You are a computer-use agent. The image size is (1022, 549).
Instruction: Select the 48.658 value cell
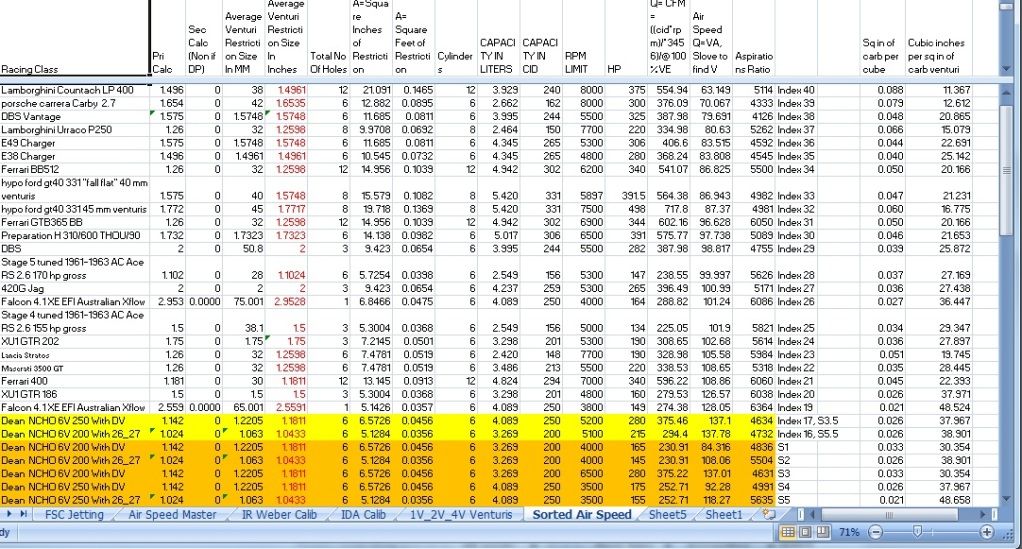(939, 500)
